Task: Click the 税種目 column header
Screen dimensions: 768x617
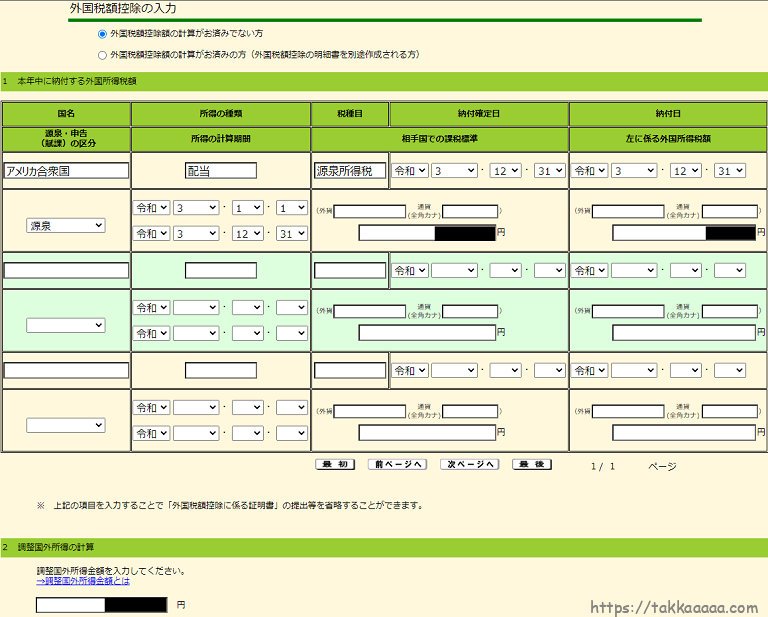Action: click(350, 114)
